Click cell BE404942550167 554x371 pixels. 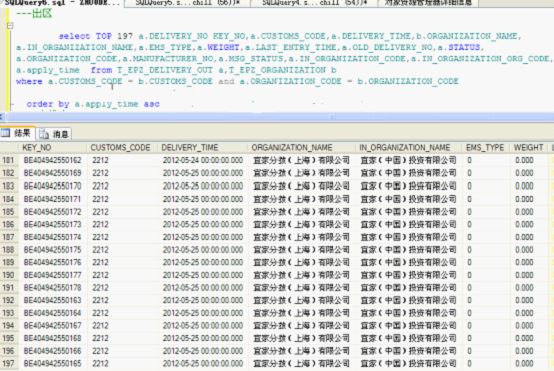(52, 325)
